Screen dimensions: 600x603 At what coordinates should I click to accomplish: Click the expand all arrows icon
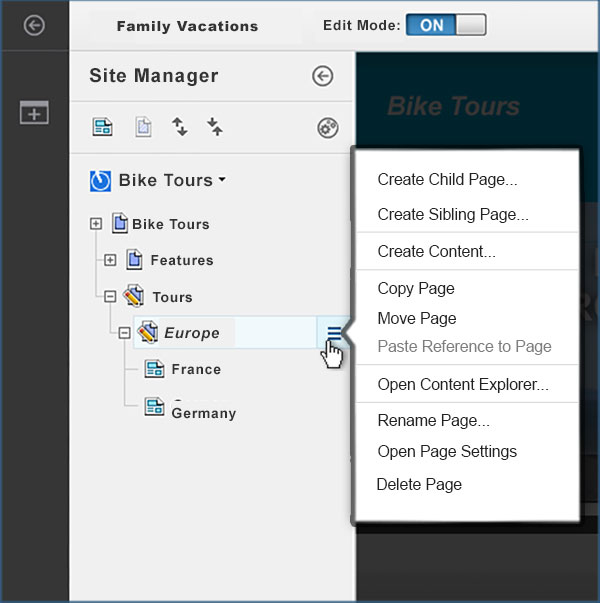coord(180,126)
